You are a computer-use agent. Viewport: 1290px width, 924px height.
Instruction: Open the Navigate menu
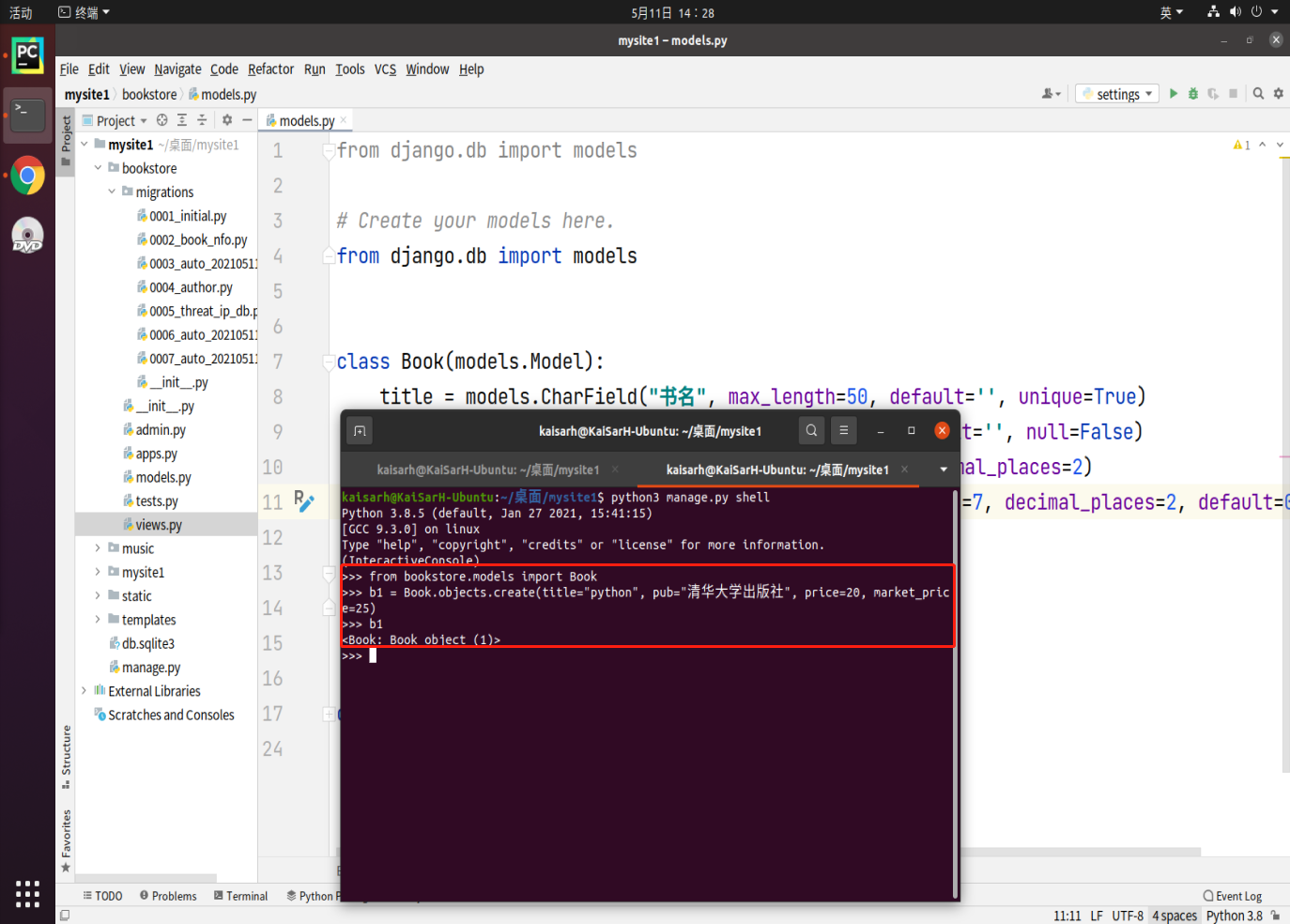coord(177,69)
